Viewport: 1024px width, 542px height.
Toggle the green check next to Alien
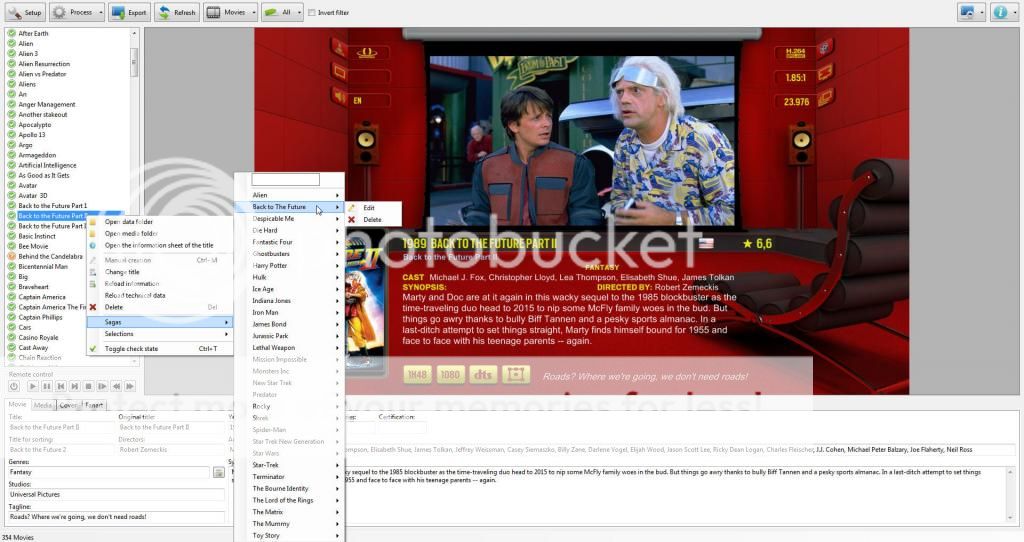coord(12,43)
